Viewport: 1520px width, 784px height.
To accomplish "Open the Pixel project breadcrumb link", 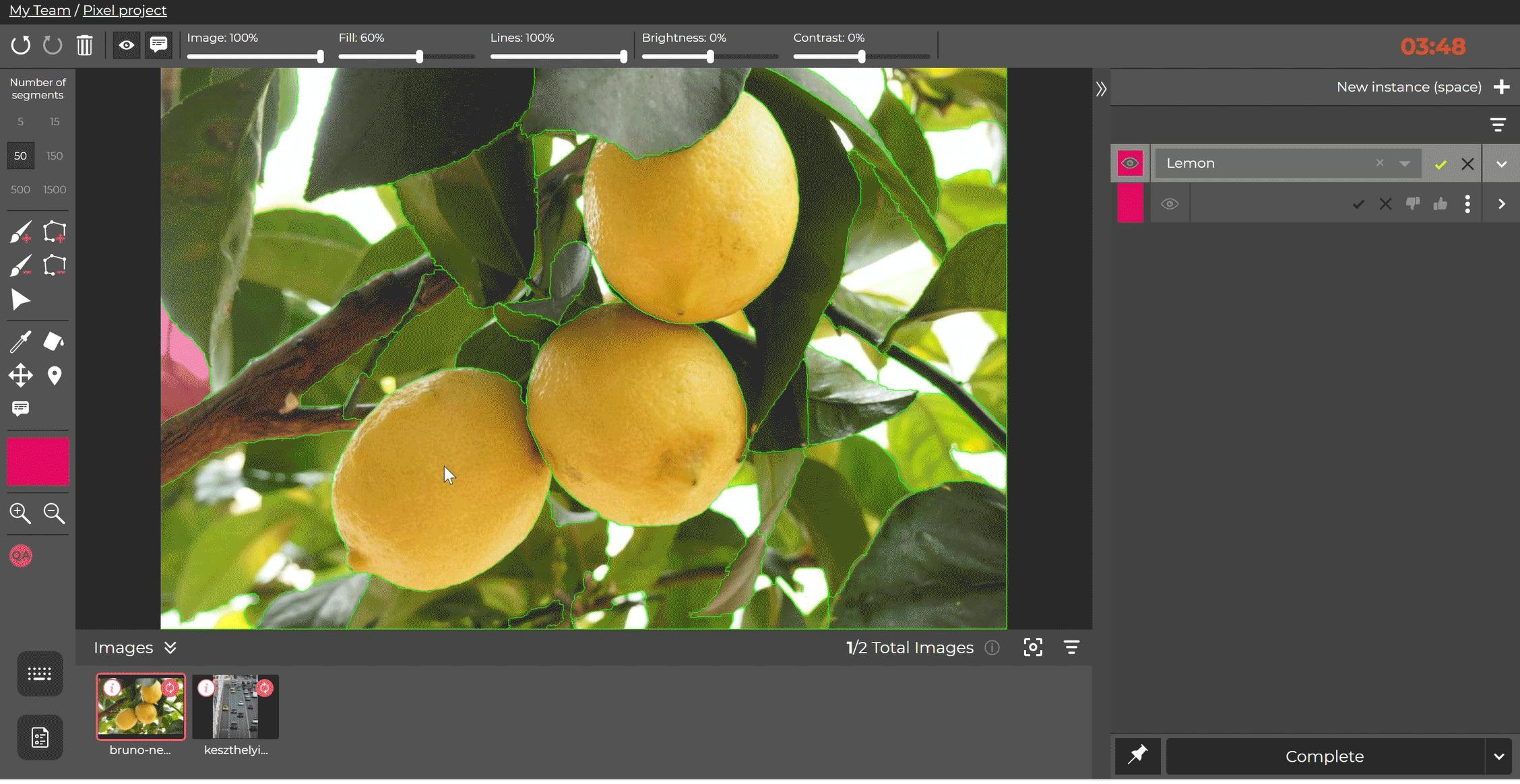I will click(125, 10).
